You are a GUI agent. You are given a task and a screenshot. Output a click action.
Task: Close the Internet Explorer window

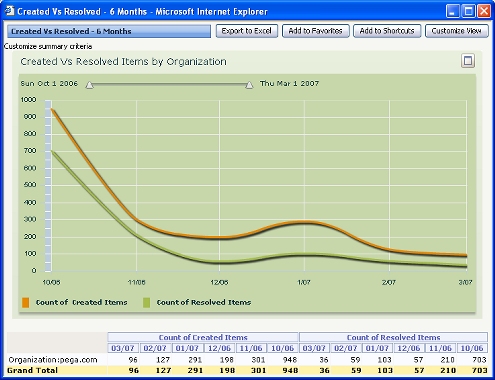click(x=484, y=11)
